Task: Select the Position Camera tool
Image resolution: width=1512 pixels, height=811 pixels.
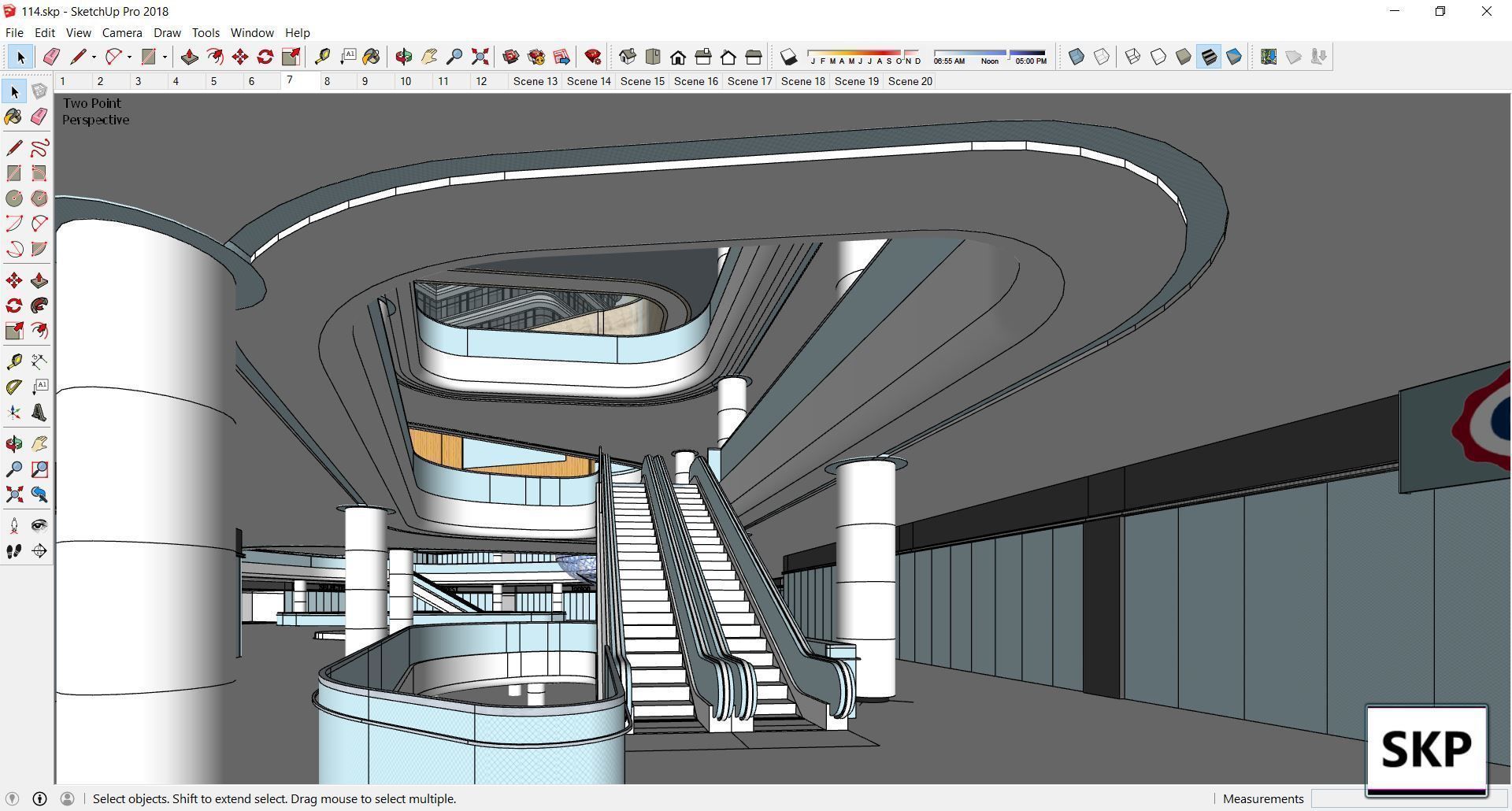Action: pyautogui.click(x=14, y=526)
